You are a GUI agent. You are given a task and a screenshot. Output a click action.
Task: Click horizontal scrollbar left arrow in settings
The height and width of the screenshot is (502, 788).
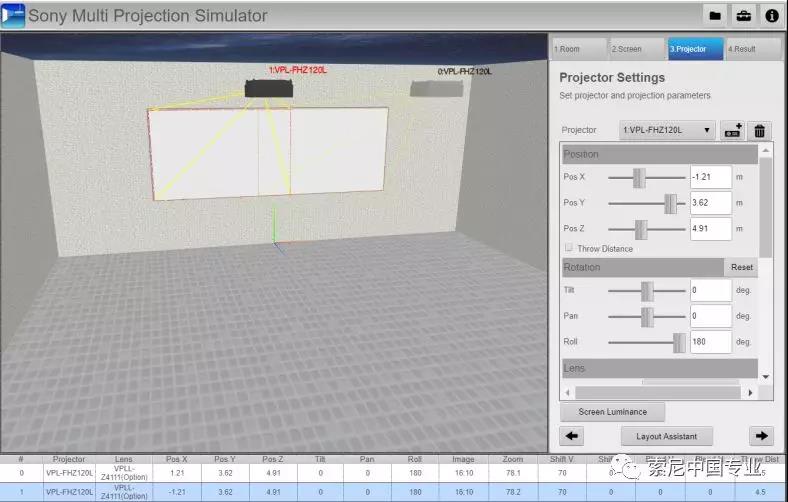coord(568,392)
